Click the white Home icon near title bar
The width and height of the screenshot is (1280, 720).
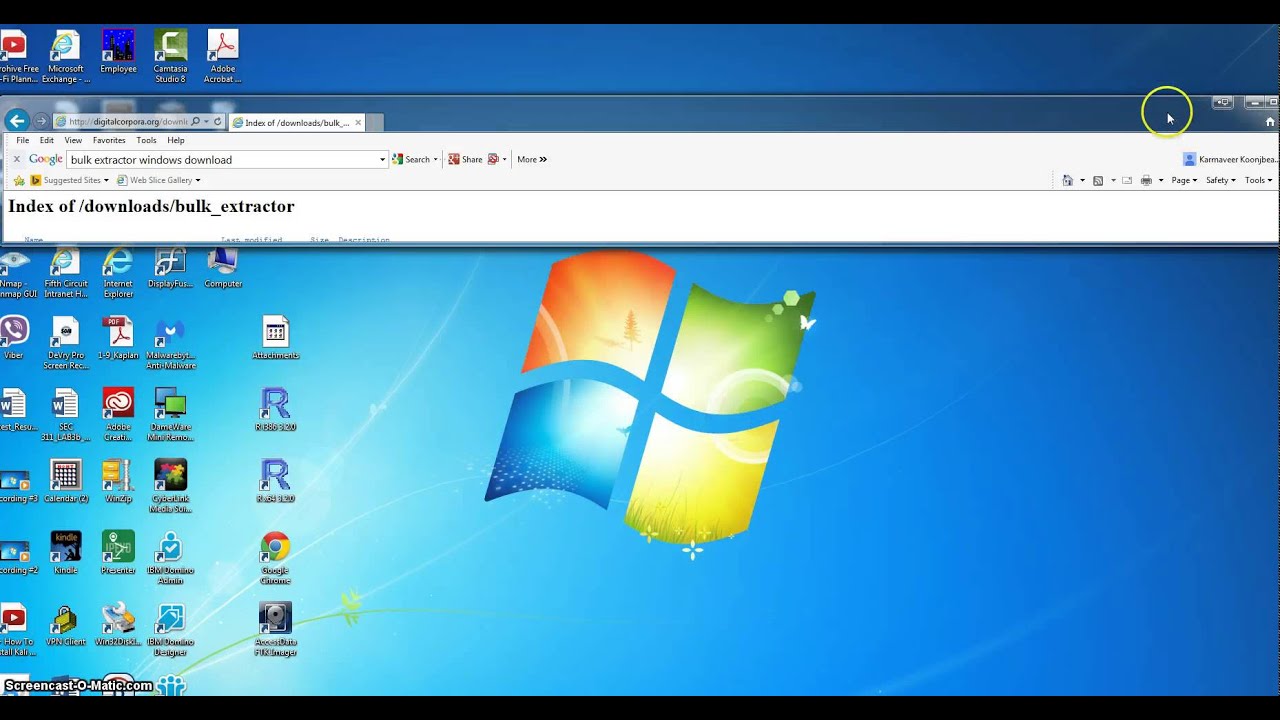[x=1270, y=122]
